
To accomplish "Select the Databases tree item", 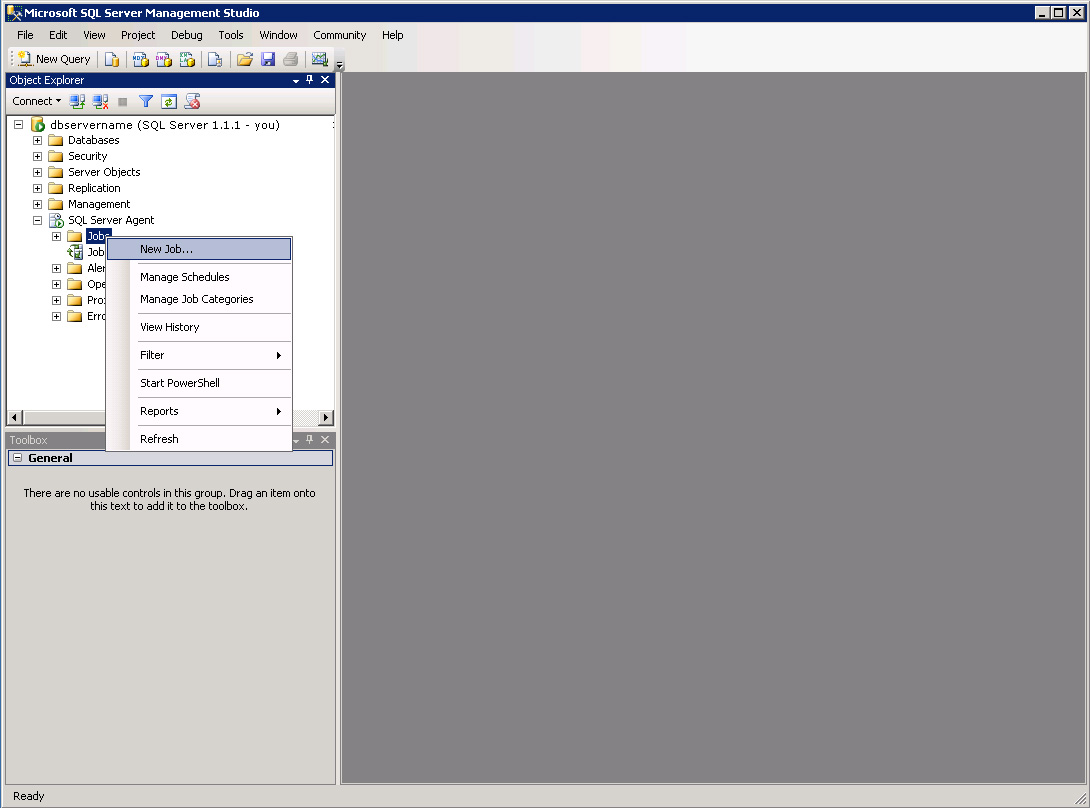I will (x=93, y=140).
